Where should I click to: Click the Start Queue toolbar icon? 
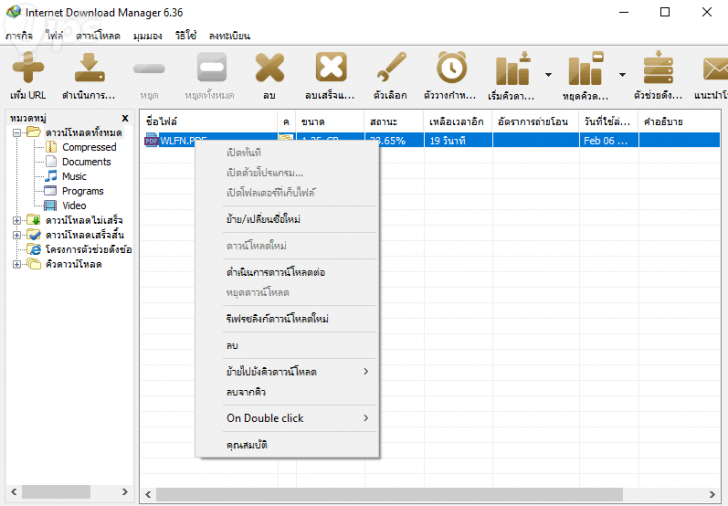[x=513, y=68]
